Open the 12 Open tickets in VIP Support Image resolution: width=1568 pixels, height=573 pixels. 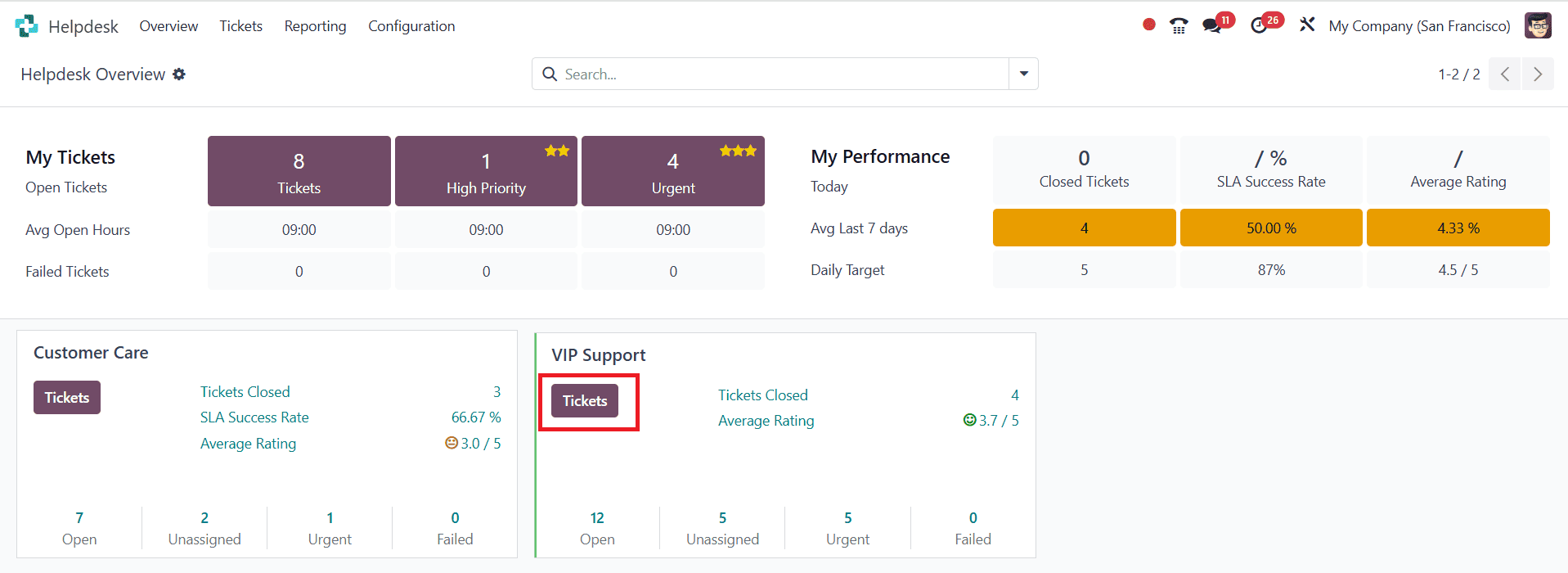[597, 528]
